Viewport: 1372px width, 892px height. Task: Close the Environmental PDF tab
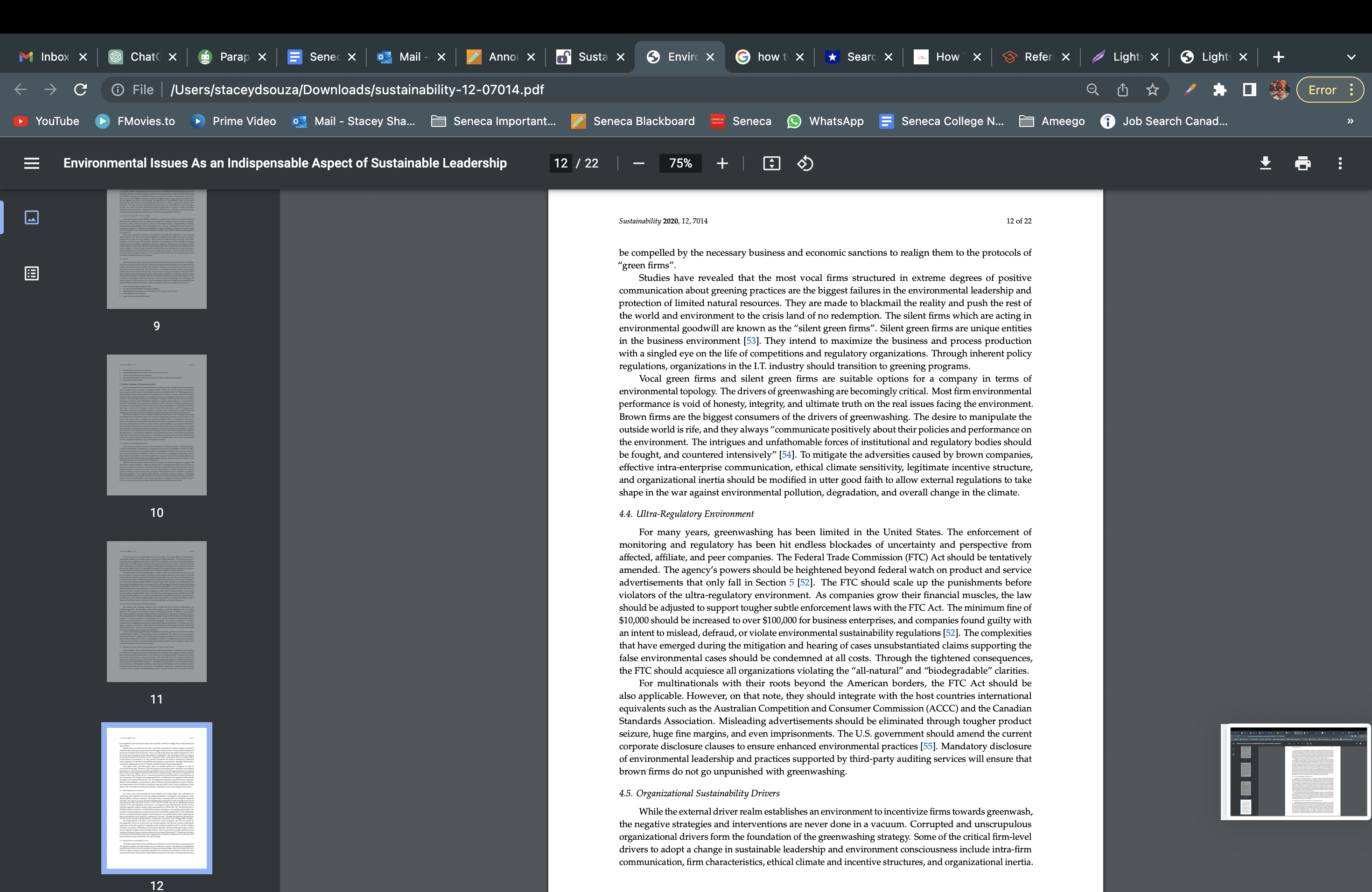[710, 57]
